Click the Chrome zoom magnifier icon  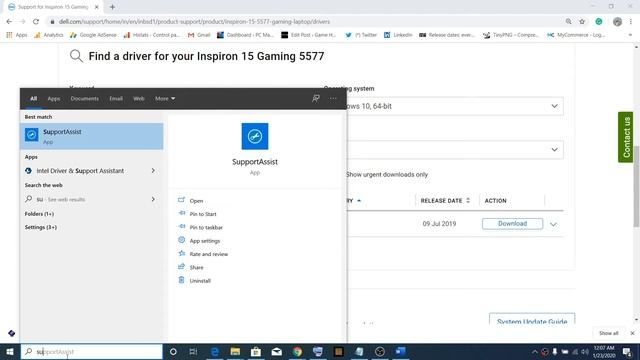(569, 22)
